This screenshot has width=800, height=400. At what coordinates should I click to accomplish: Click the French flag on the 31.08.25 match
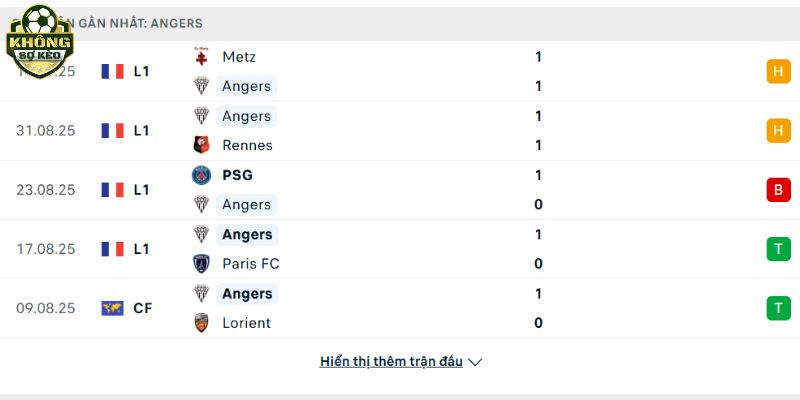point(112,131)
